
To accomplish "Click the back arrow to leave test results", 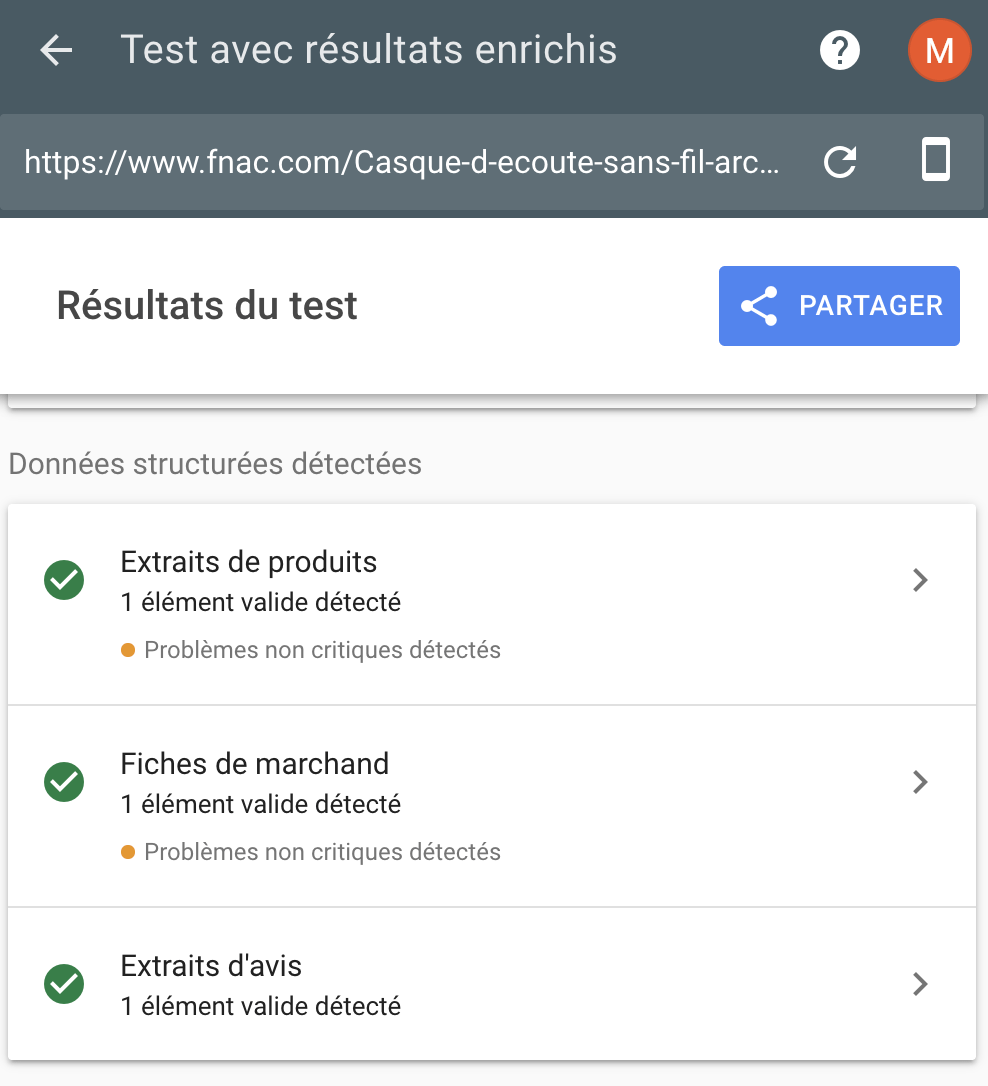I will tap(55, 50).
